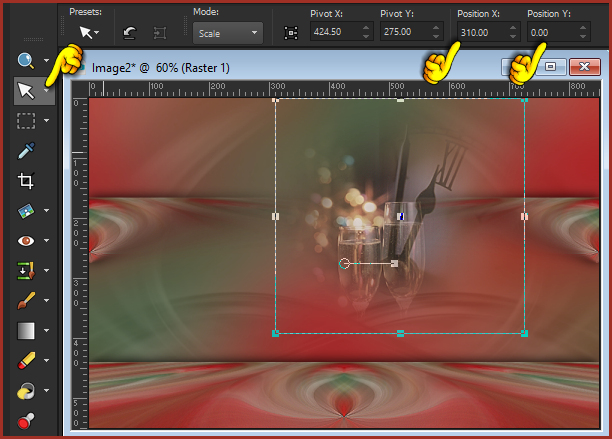Click the Image2 window title bar
Screen dimensions: 612x439
[250, 68]
